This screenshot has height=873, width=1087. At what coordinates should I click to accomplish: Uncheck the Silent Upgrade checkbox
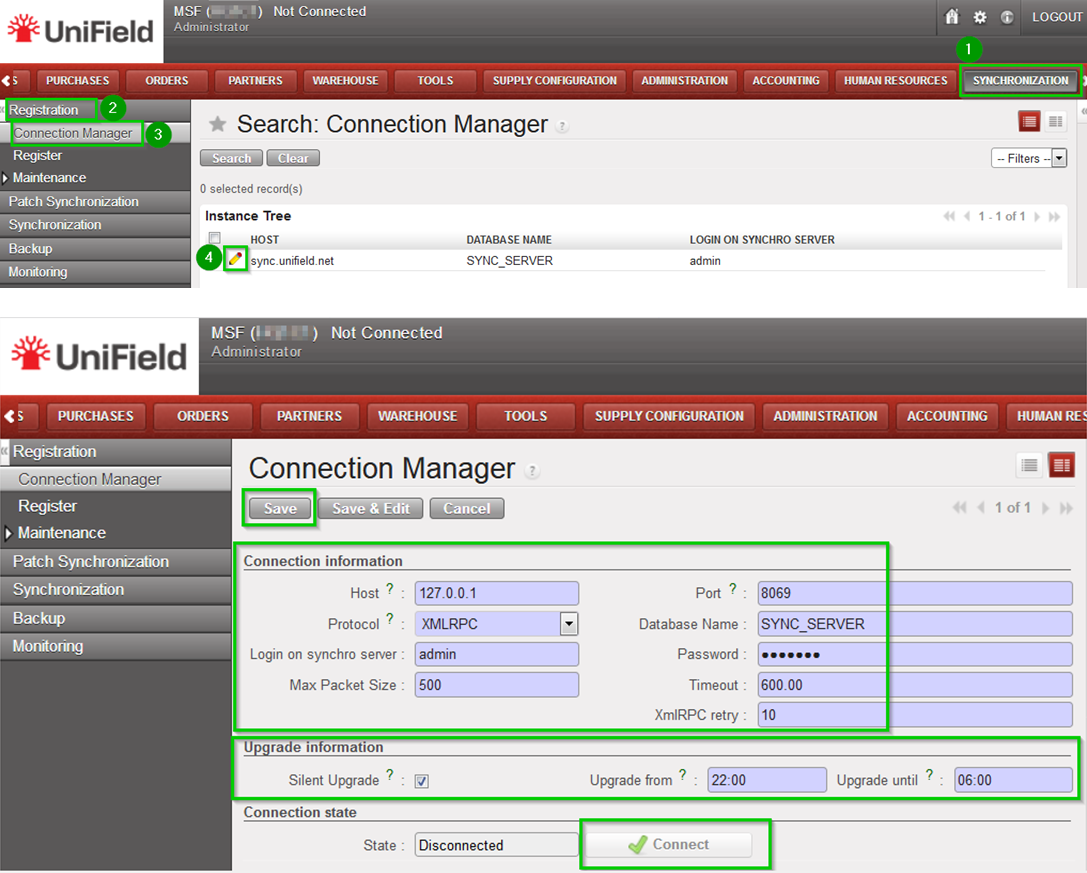coord(421,781)
